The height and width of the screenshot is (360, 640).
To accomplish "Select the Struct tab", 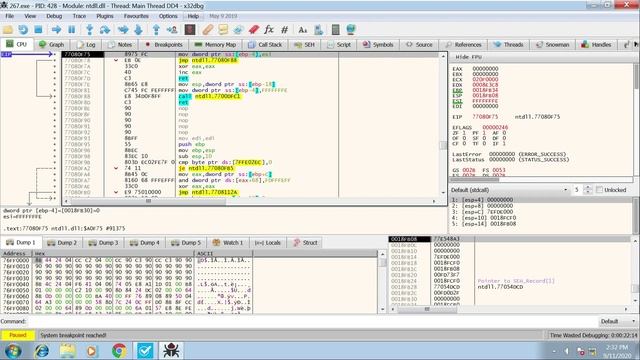I will [306, 242].
